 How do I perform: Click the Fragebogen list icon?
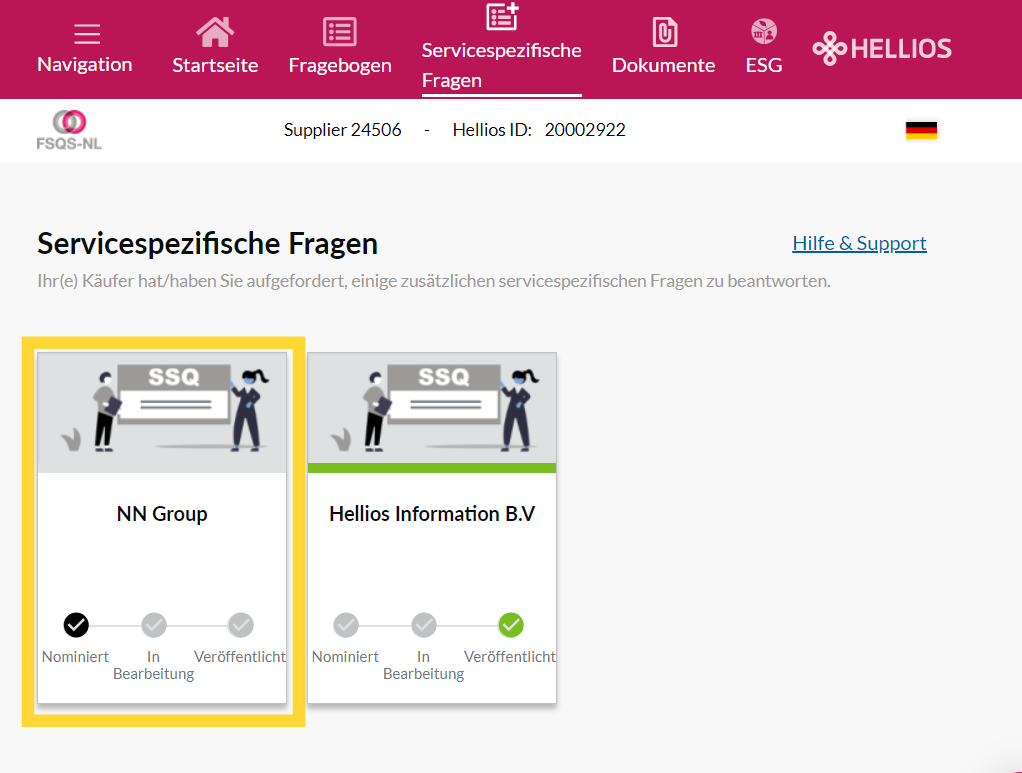(340, 32)
